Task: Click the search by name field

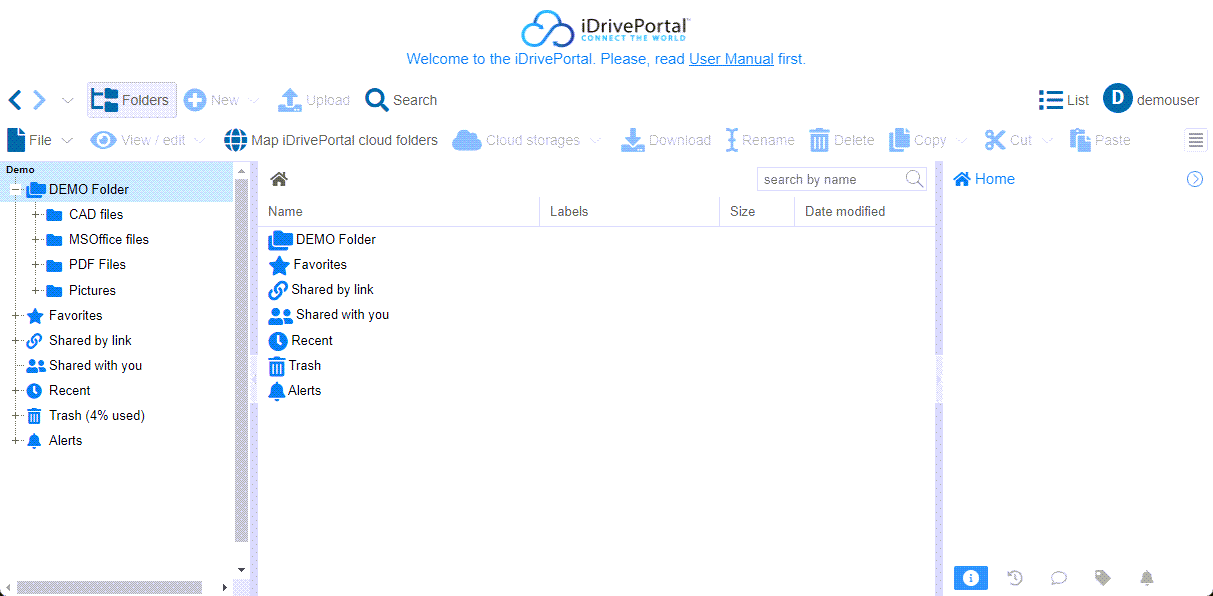Action: 830,179
